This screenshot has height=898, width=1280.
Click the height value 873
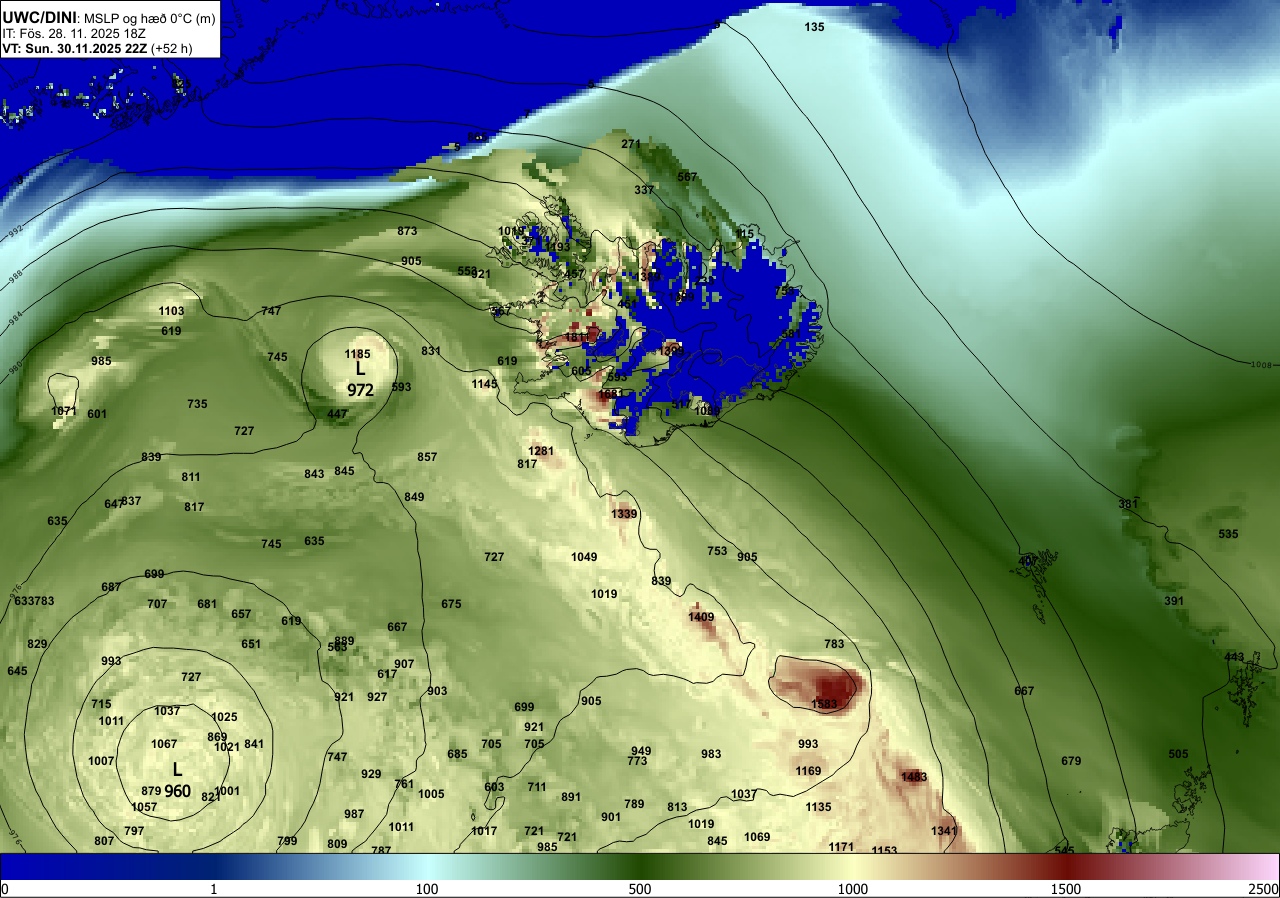pyautogui.click(x=407, y=231)
